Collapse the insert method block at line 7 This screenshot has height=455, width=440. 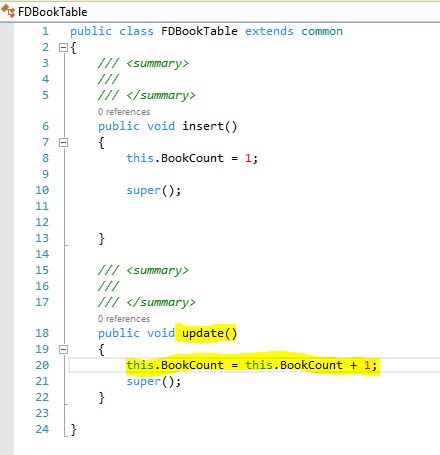pyautogui.click(x=63, y=143)
